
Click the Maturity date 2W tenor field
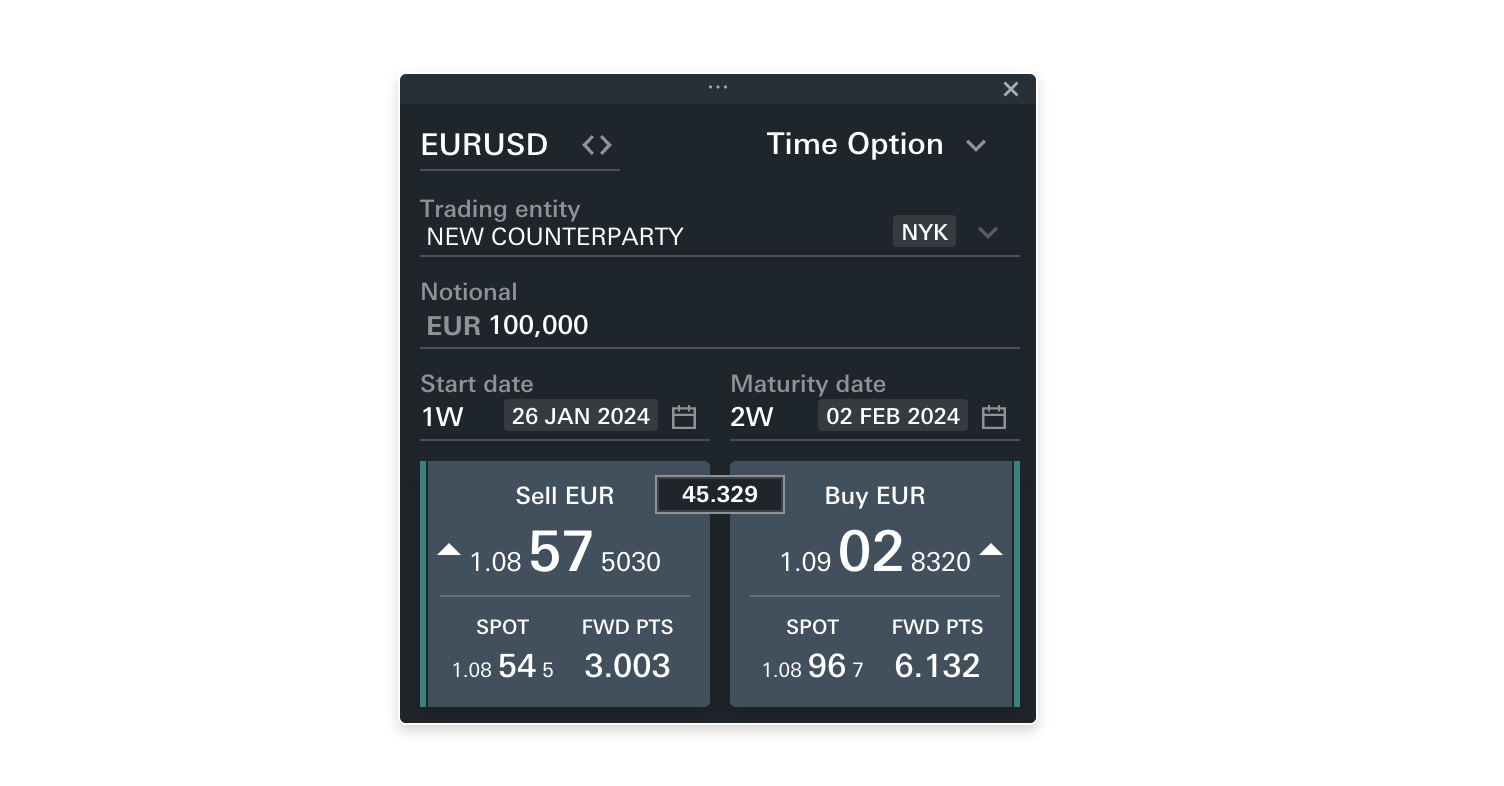[x=752, y=417]
